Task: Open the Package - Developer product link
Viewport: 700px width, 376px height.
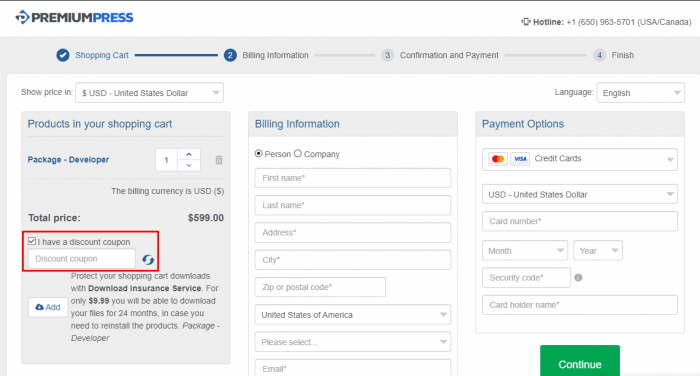Action: click(x=68, y=160)
